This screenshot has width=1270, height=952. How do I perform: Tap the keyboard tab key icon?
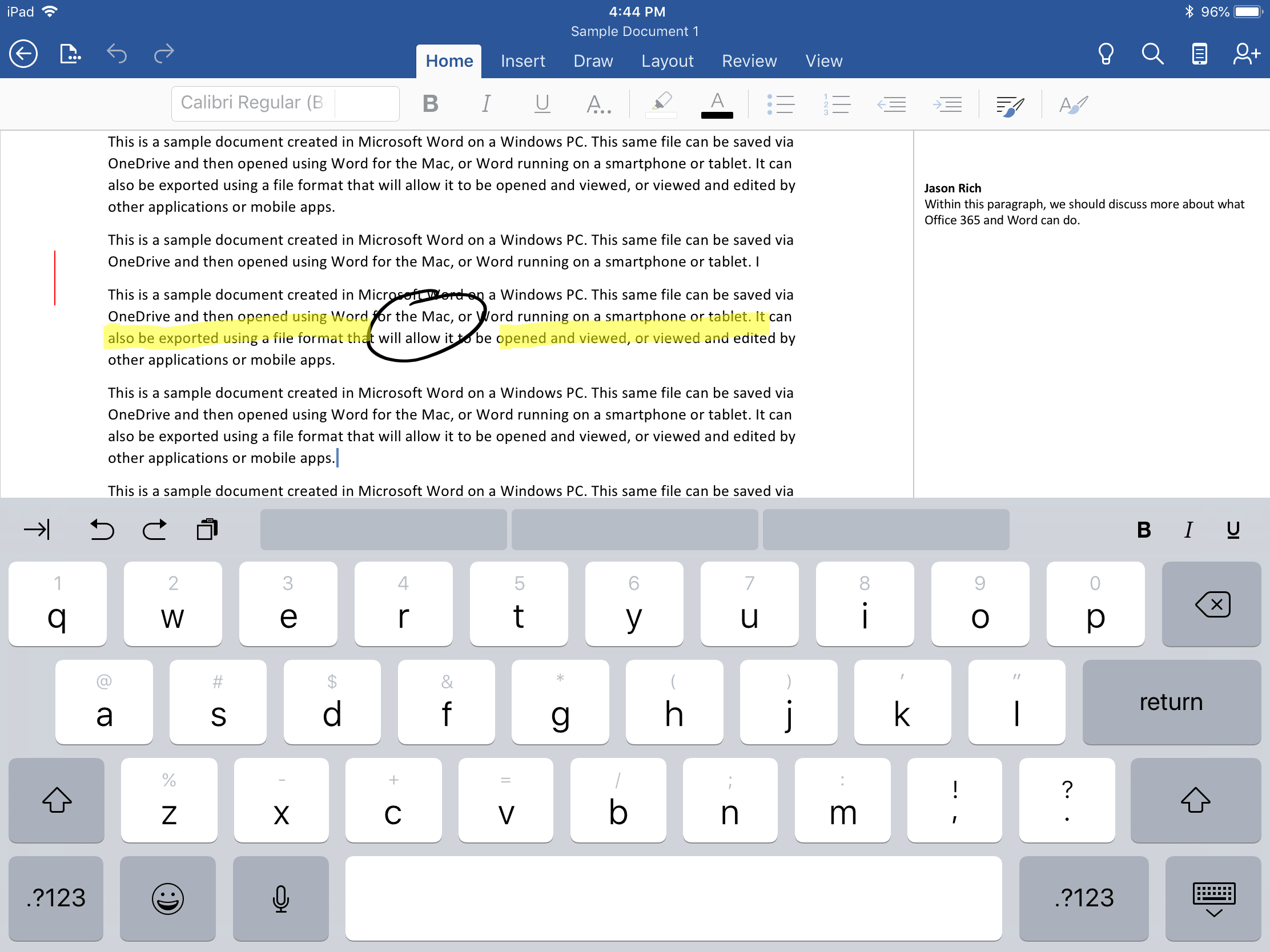tap(37, 529)
